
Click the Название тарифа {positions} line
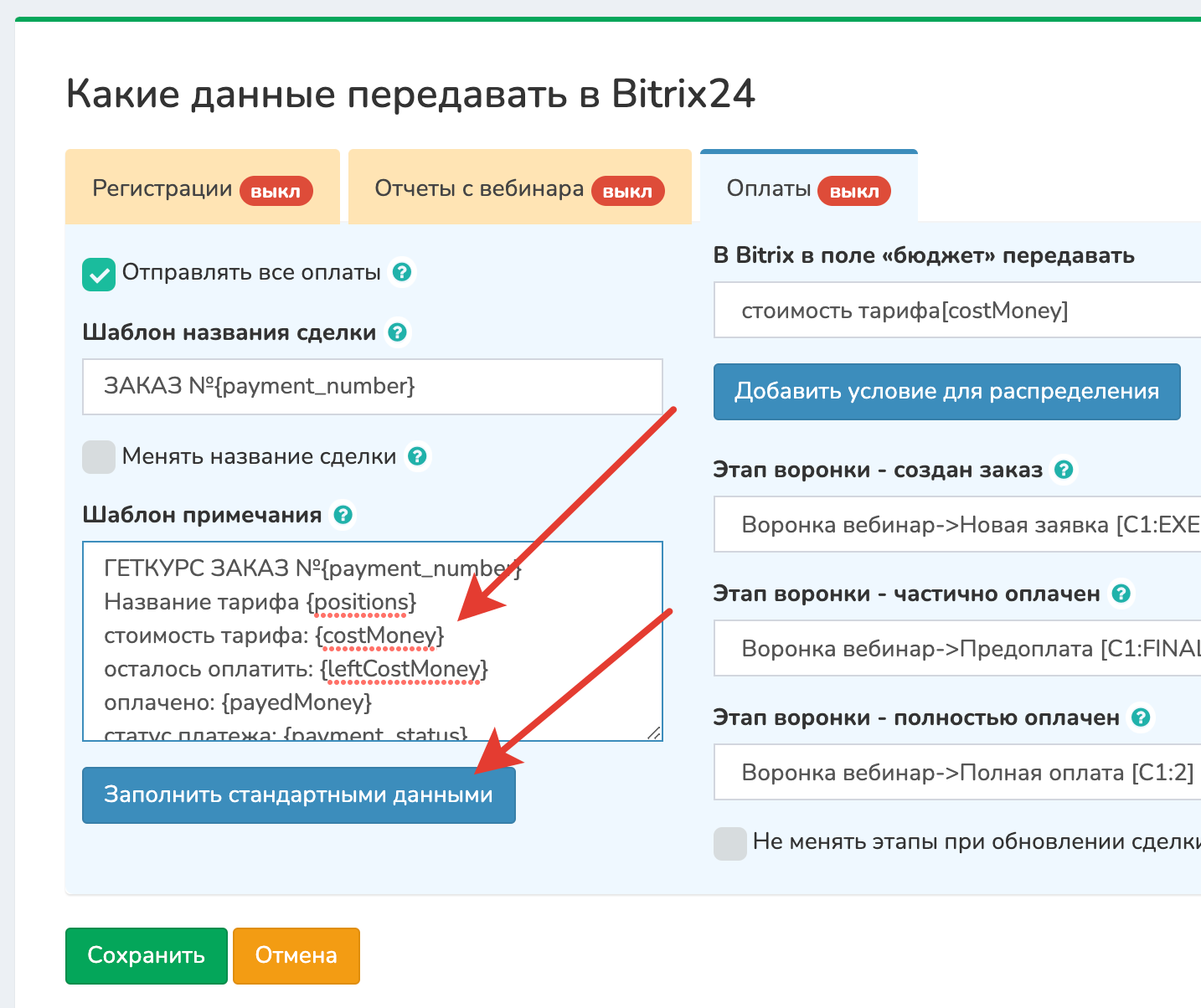tap(260, 602)
